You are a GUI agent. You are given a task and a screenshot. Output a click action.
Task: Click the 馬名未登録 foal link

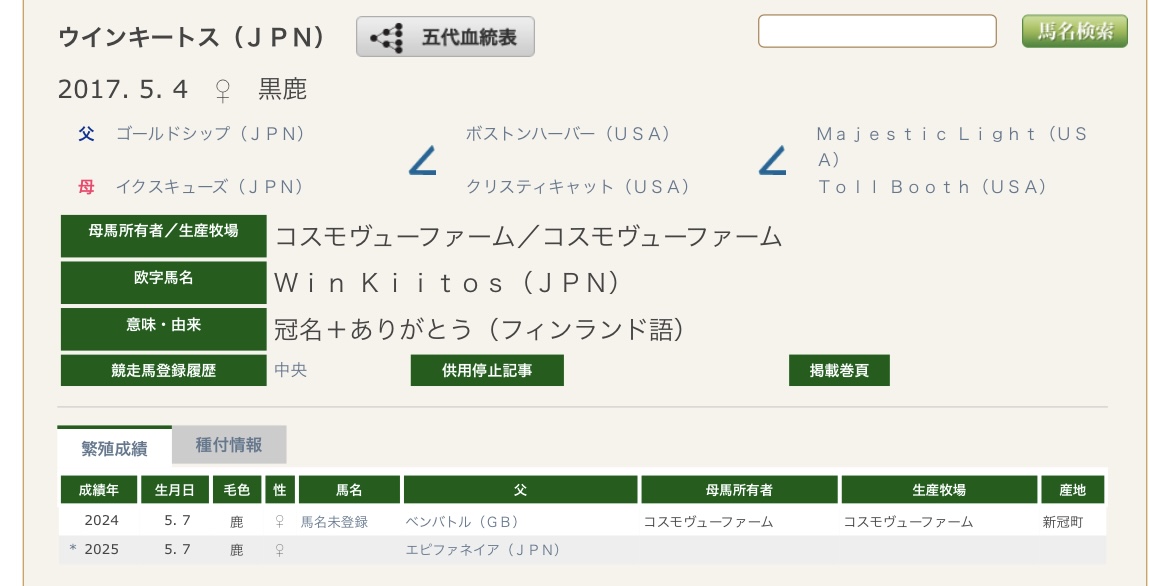[334, 522]
